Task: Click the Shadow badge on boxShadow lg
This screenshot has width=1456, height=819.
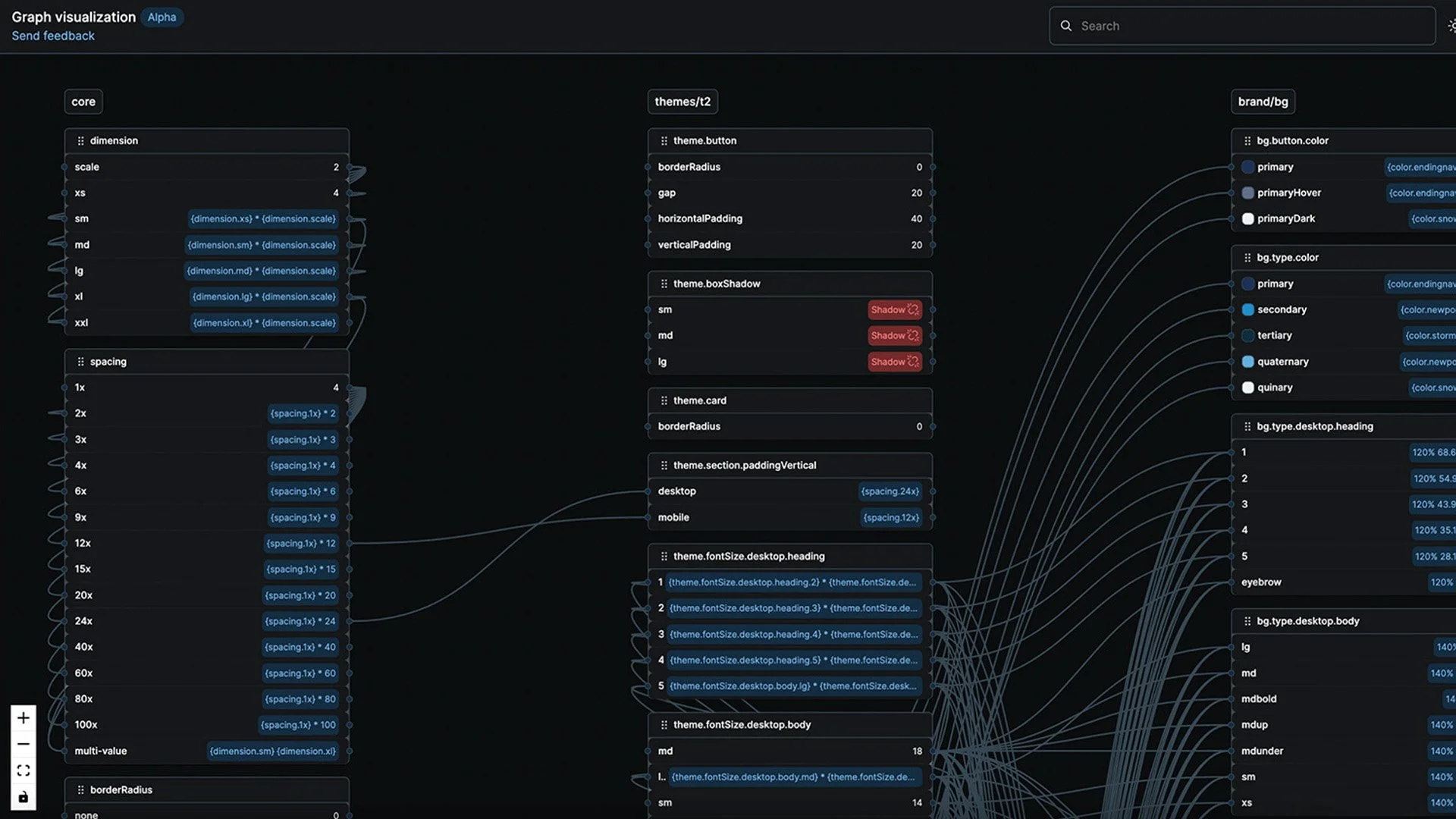Action: point(894,362)
